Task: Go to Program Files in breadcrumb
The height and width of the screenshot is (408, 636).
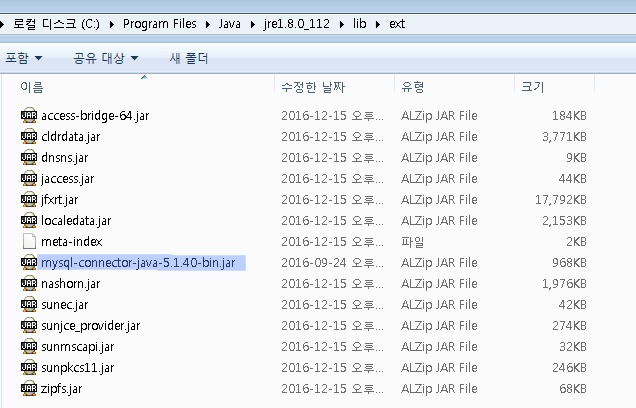Action: [159, 24]
